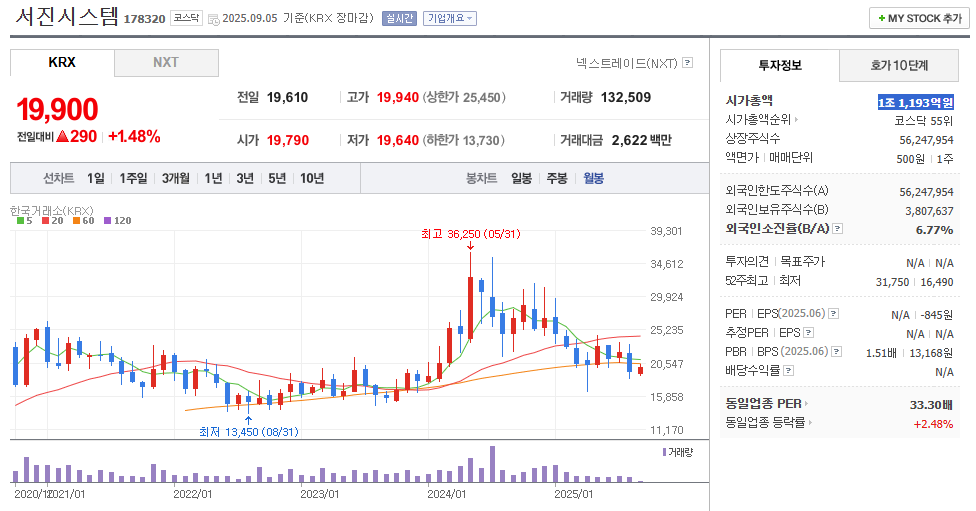This screenshot has height=511, width=976.
Task: Click the 한국거래소(KRX) chart label
Action: [52, 210]
